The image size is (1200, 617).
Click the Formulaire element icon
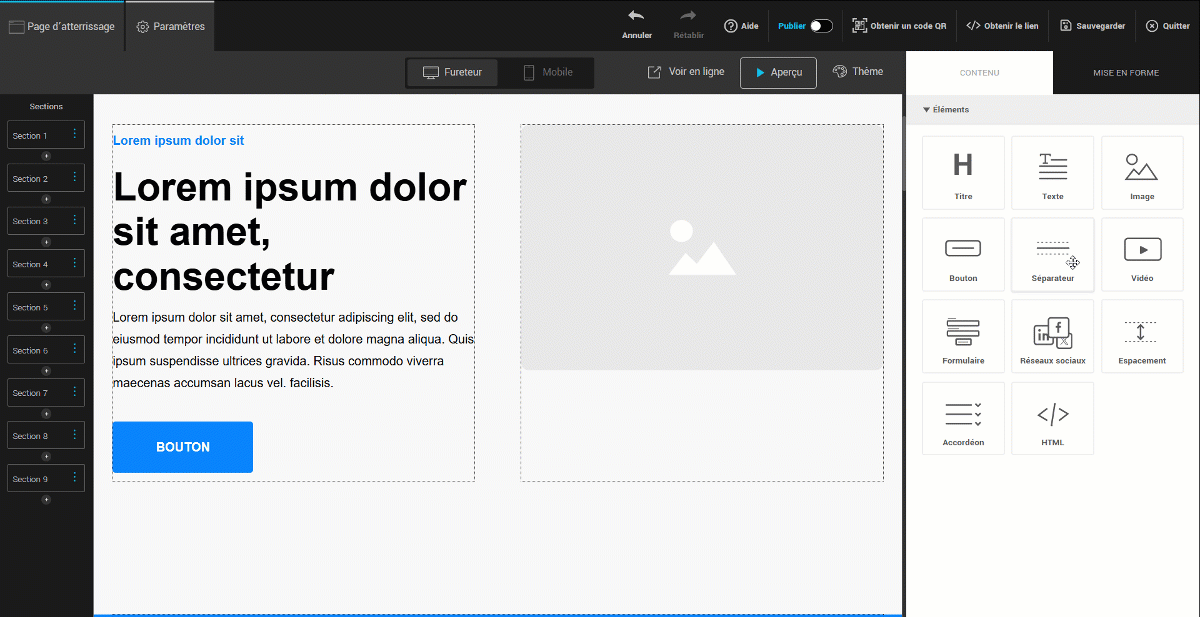pyautogui.click(x=962, y=330)
